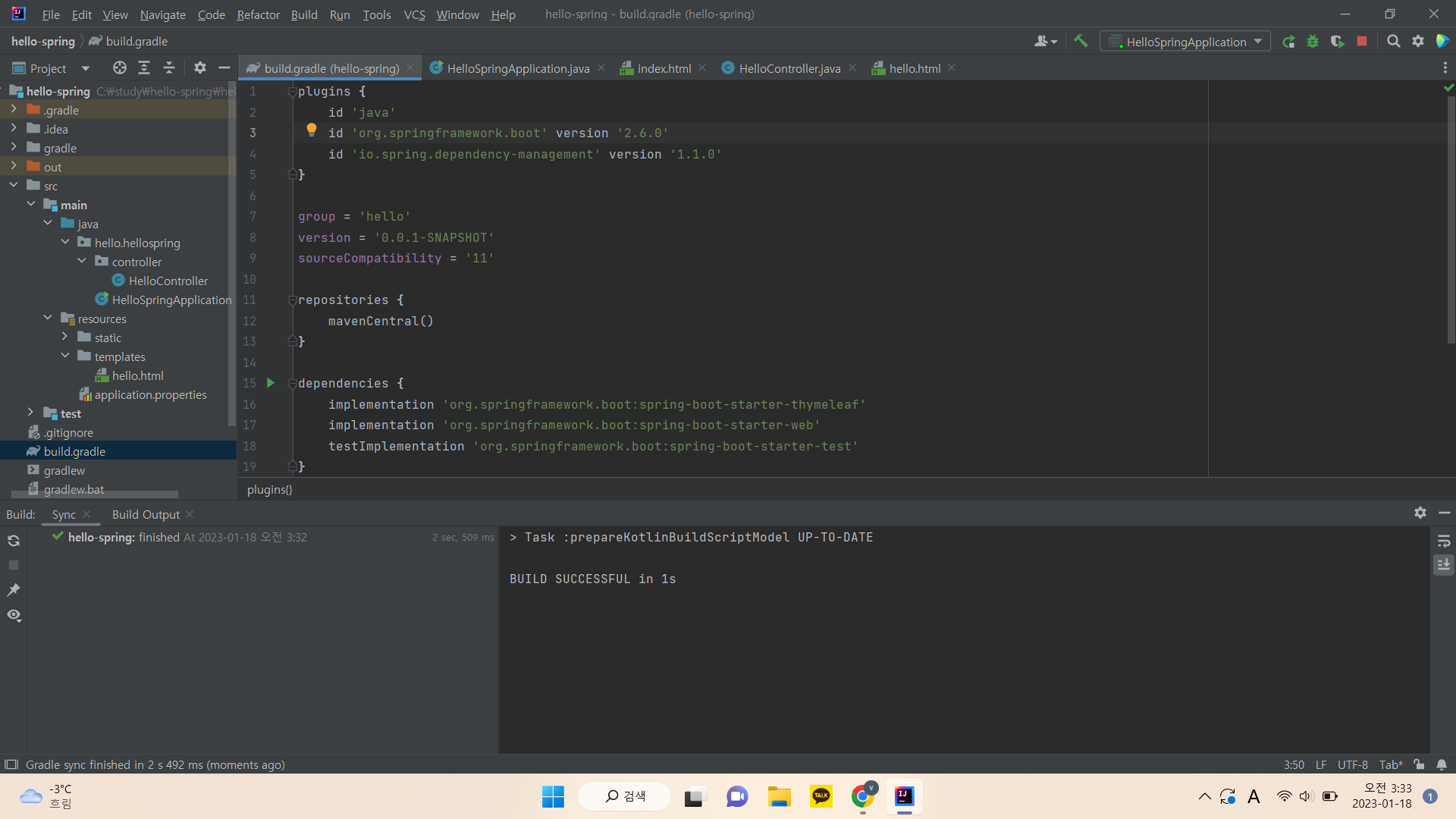
Task: Reload Gradle sync in Build panel
Action: click(x=14, y=541)
